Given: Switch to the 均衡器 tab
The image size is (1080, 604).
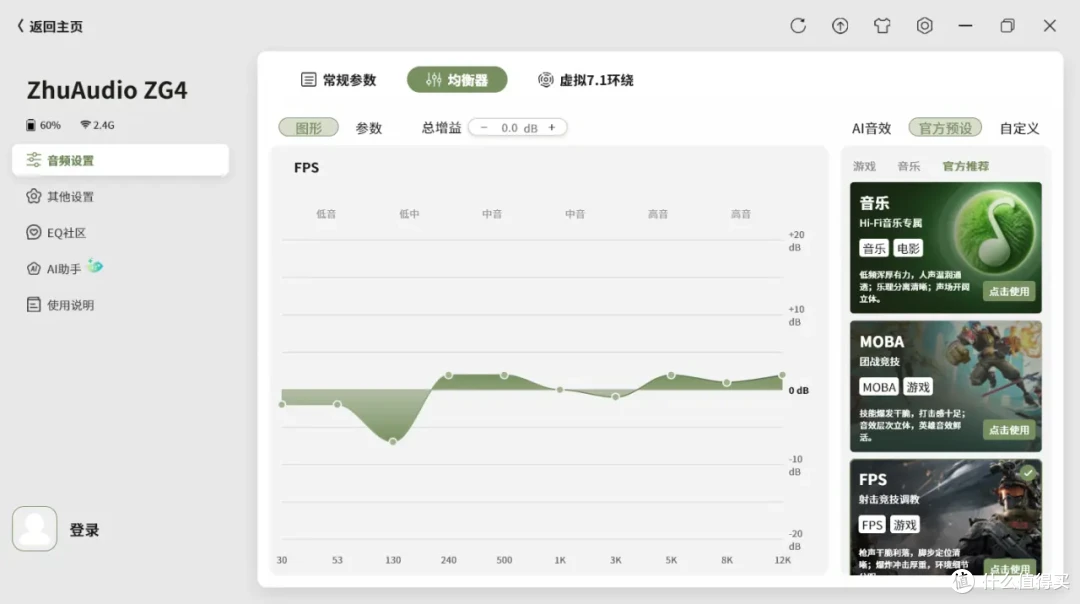Looking at the screenshot, I should pyautogui.click(x=457, y=80).
